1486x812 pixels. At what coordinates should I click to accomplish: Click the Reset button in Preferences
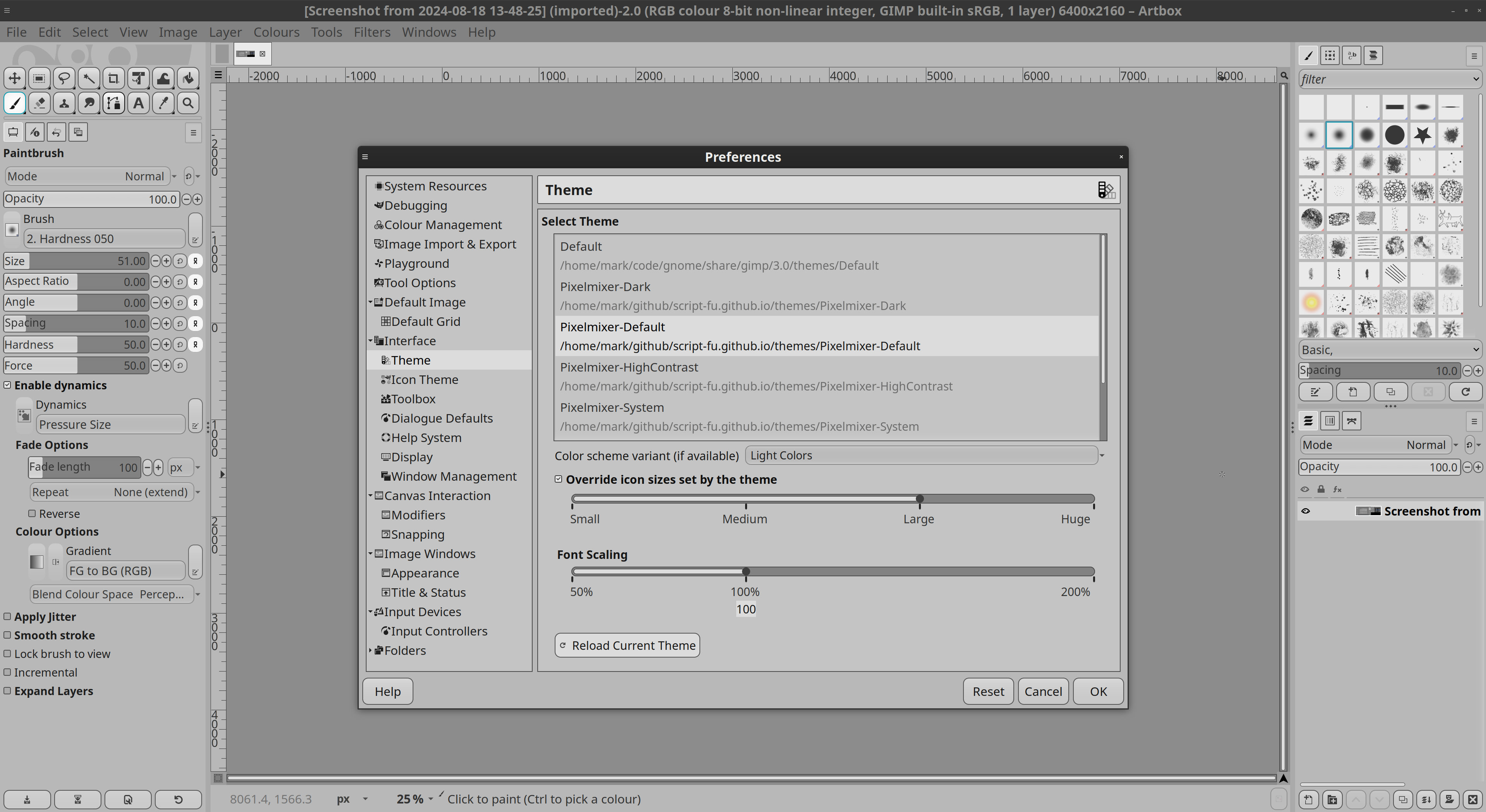[988, 691]
